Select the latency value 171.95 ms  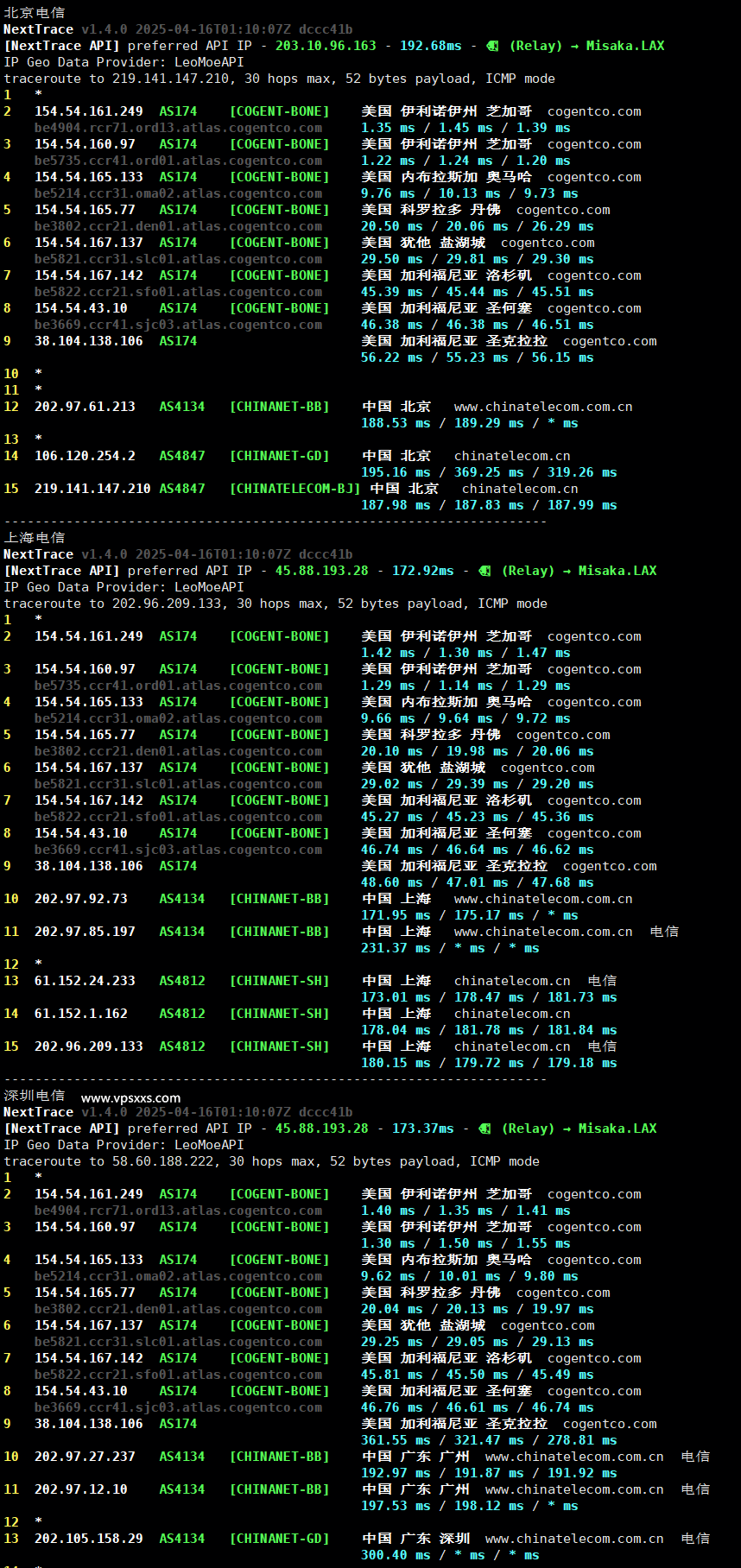coord(396,915)
